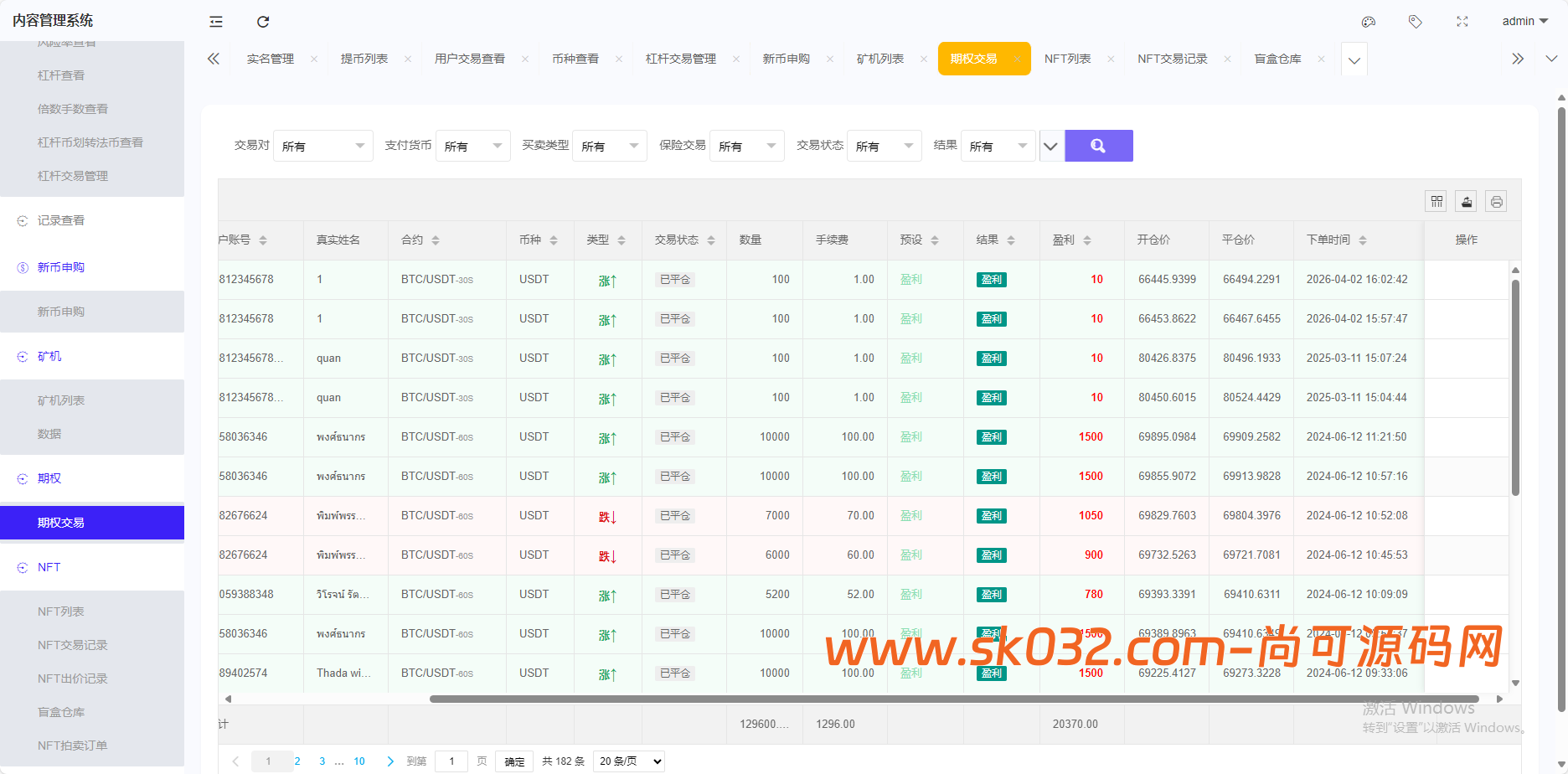This screenshot has height=774, width=1568.
Task: Click the page number input field
Action: tap(451, 761)
